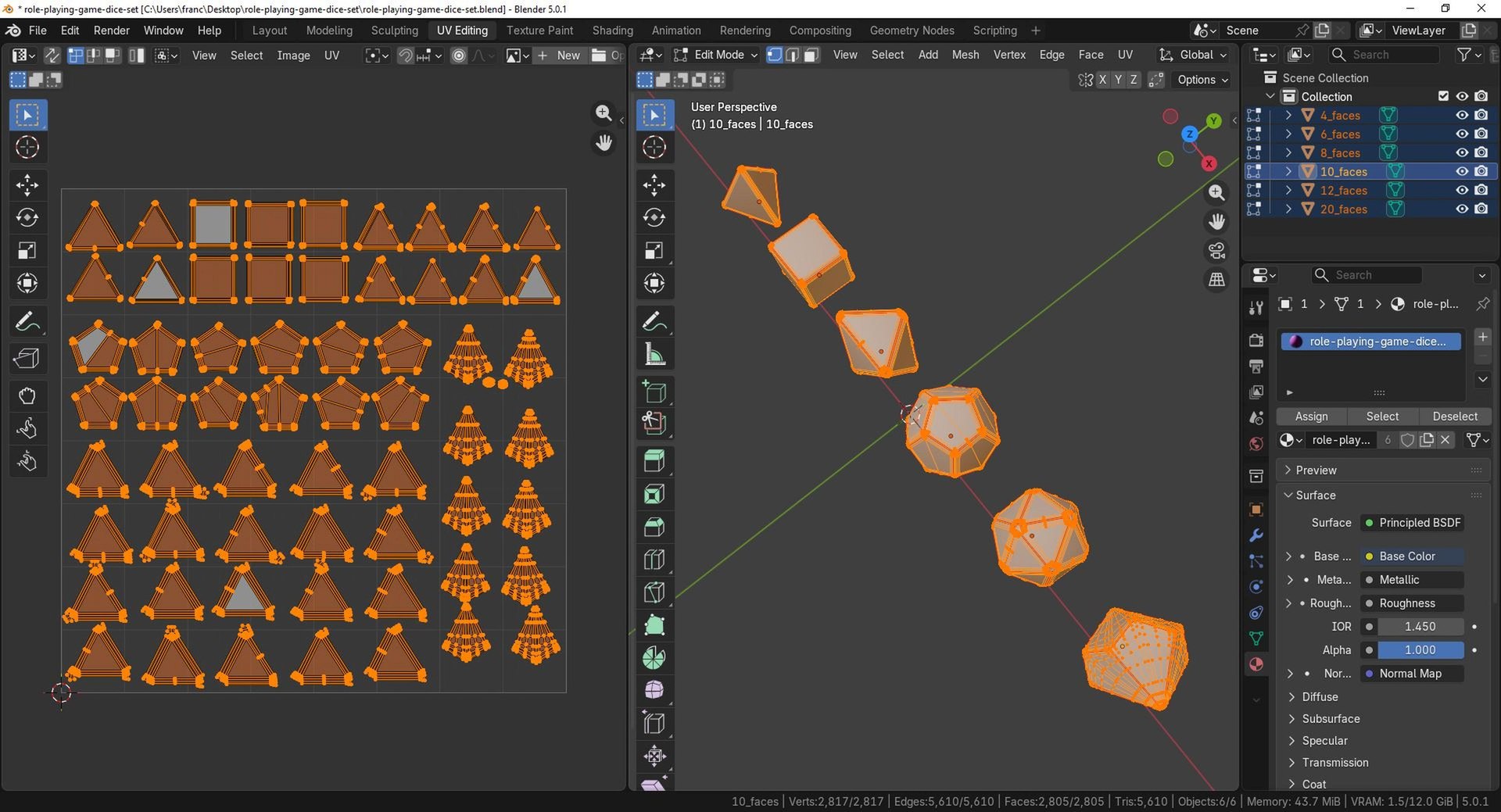The image size is (1501, 812).
Task: Select the UV editor Annotate tool
Action: tap(27, 321)
